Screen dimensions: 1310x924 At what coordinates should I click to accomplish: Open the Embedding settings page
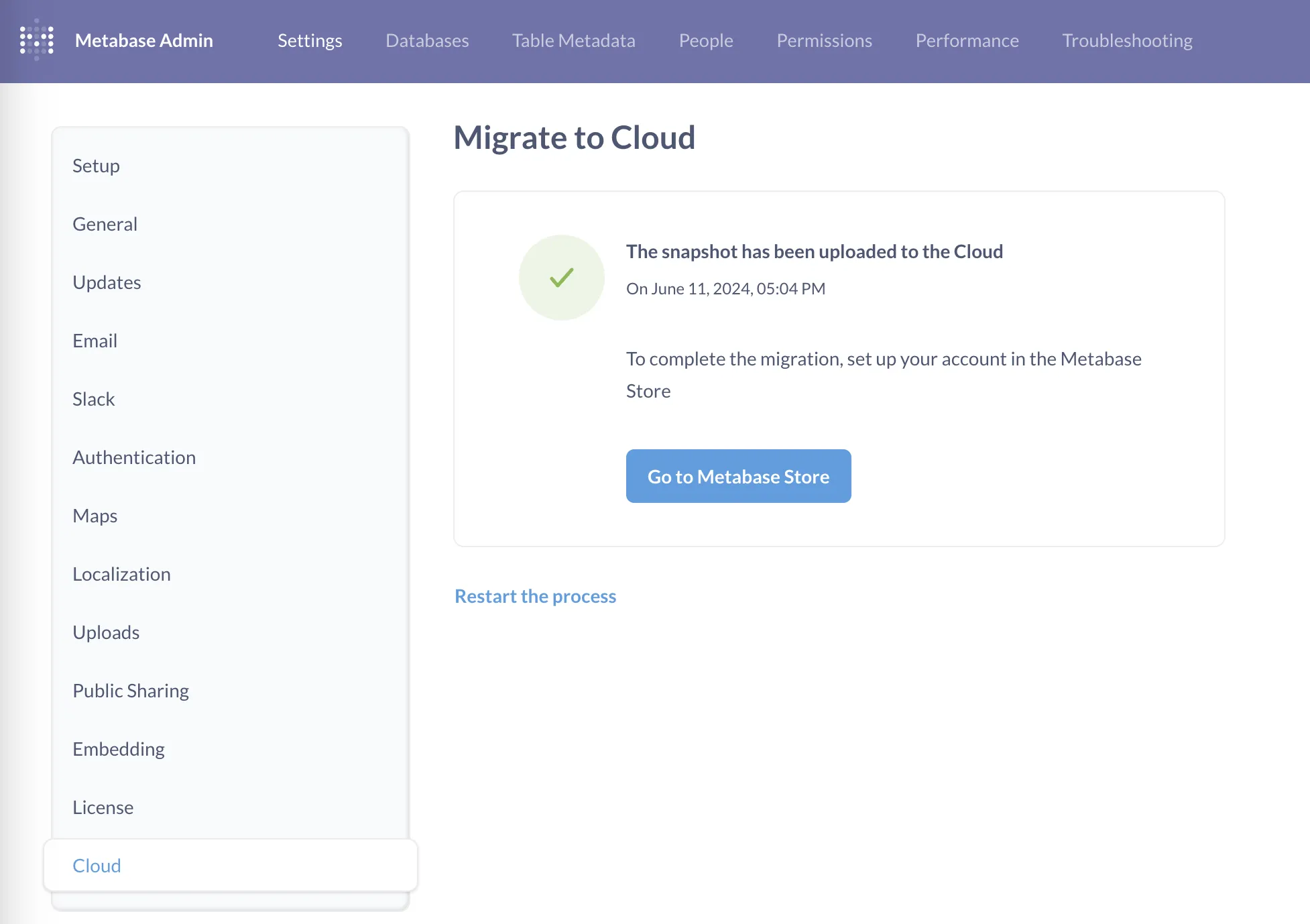tap(118, 749)
